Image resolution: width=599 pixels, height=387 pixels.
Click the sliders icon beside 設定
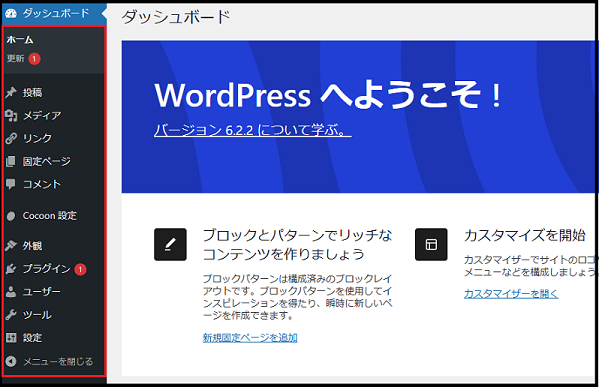[x=11, y=338]
